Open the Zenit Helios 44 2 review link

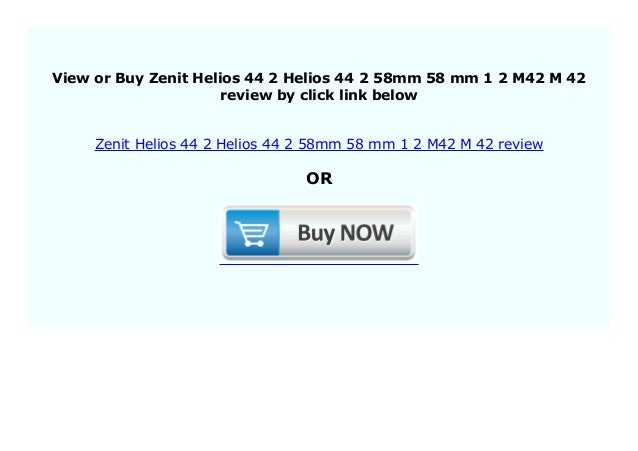click(319, 144)
